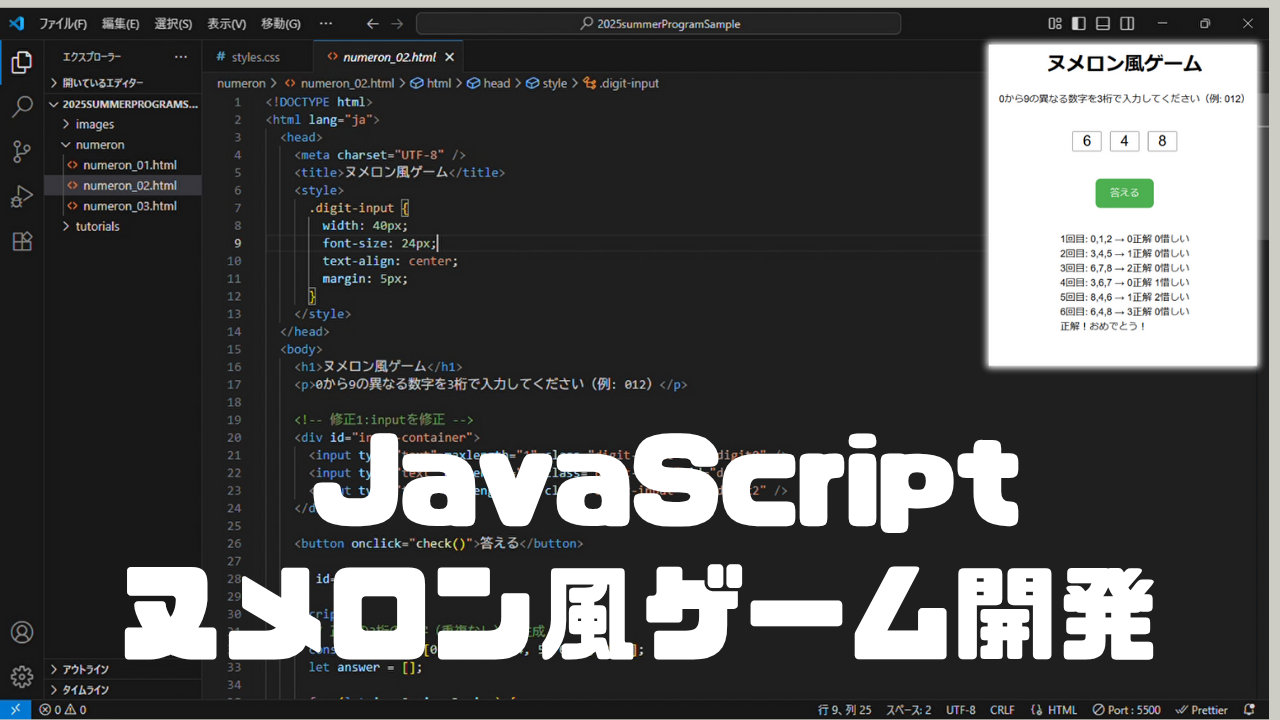Open numeron_03.html in the explorer
The height and width of the screenshot is (720, 1280).
[129, 206]
